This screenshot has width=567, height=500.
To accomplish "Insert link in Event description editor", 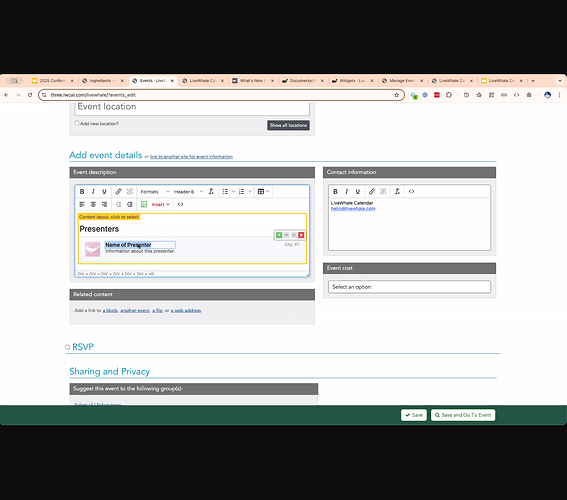I will (118, 192).
